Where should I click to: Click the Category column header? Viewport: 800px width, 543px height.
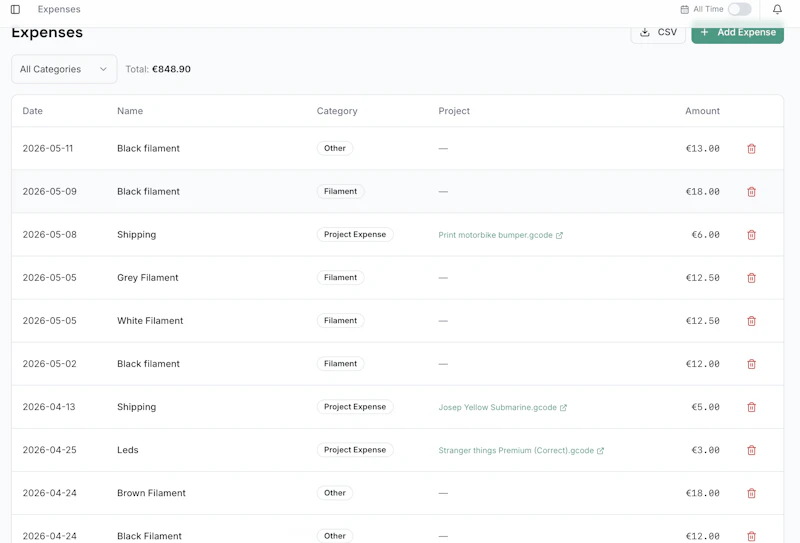[337, 111]
